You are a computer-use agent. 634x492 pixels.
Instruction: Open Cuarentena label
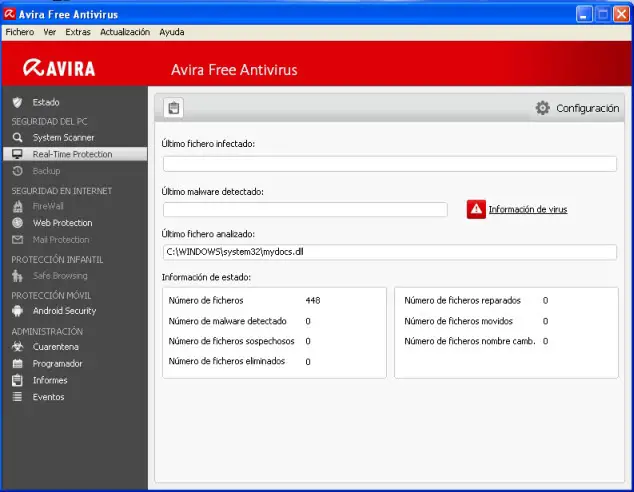pos(56,347)
